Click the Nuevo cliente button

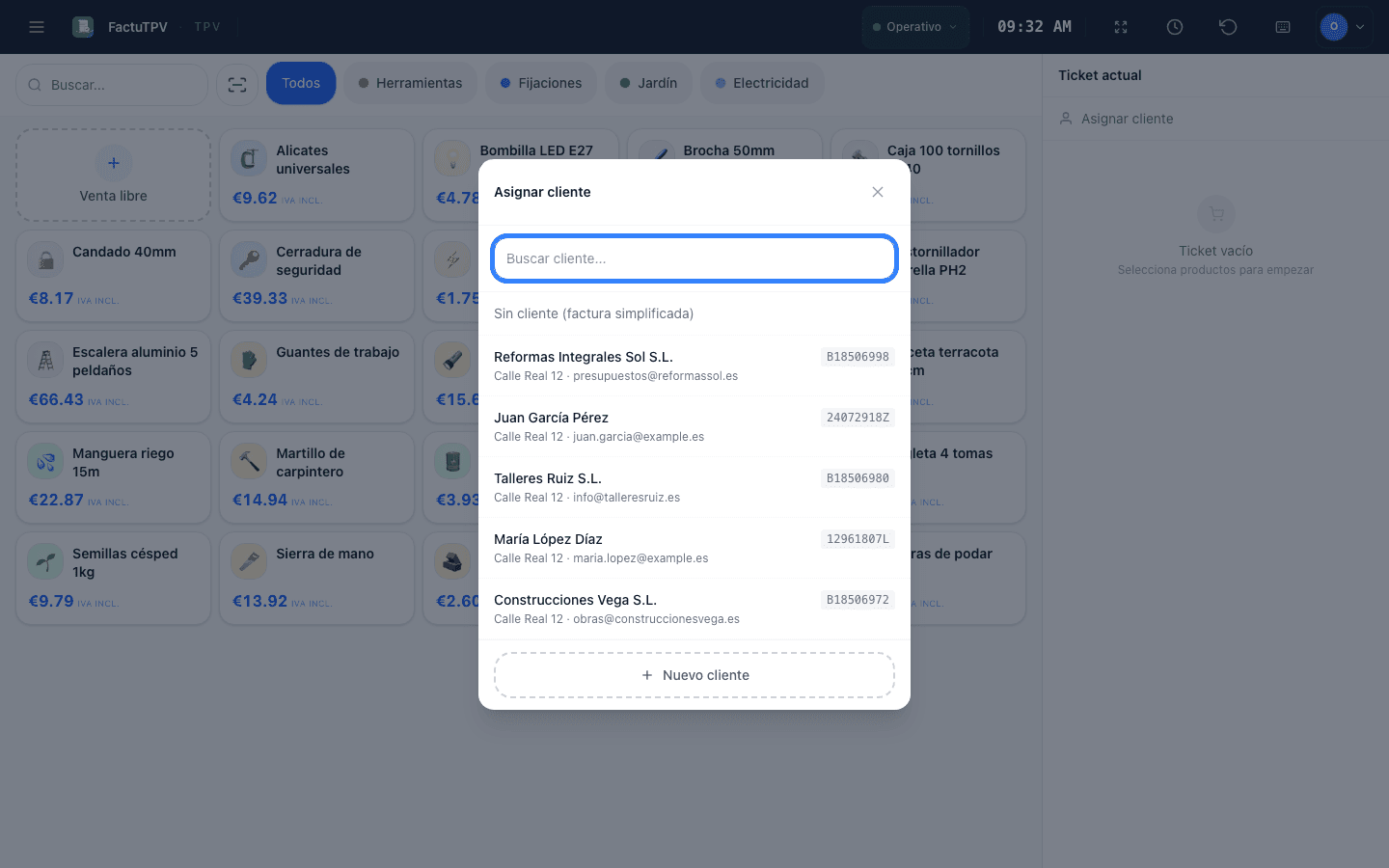coord(694,675)
